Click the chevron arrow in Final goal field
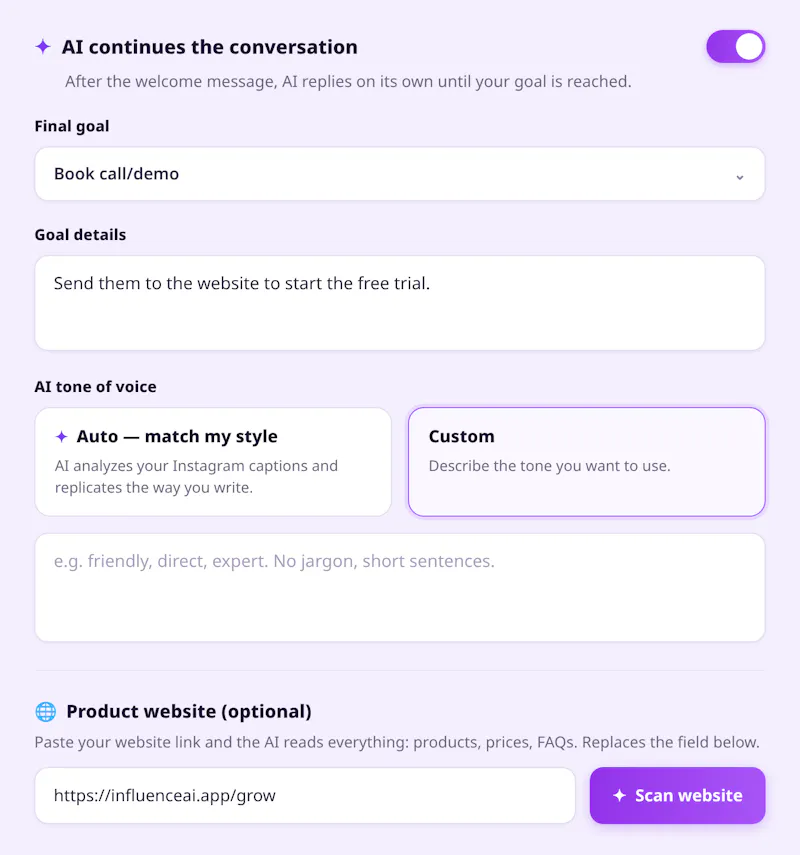The width and height of the screenshot is (800, 855). [x=740, y=177]
